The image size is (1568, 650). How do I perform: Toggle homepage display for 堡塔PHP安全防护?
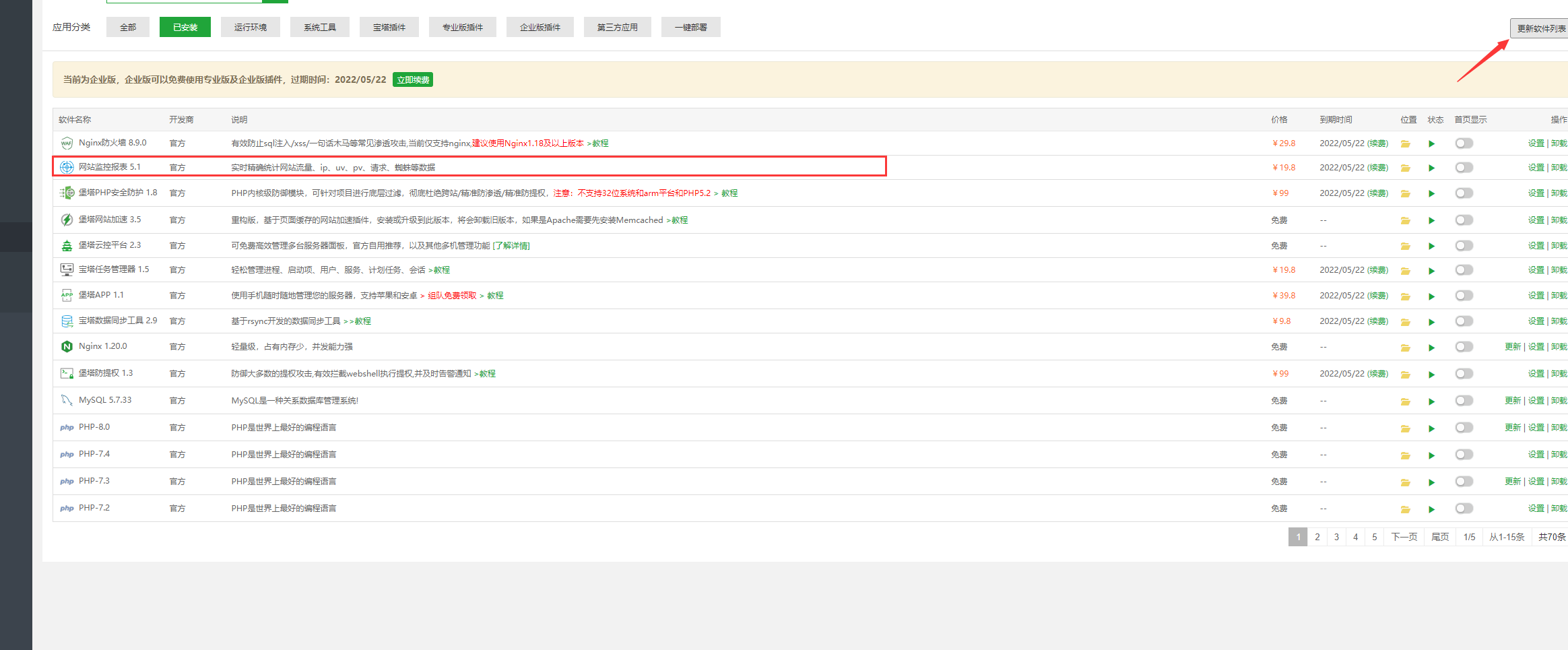tap(1464, 193)
